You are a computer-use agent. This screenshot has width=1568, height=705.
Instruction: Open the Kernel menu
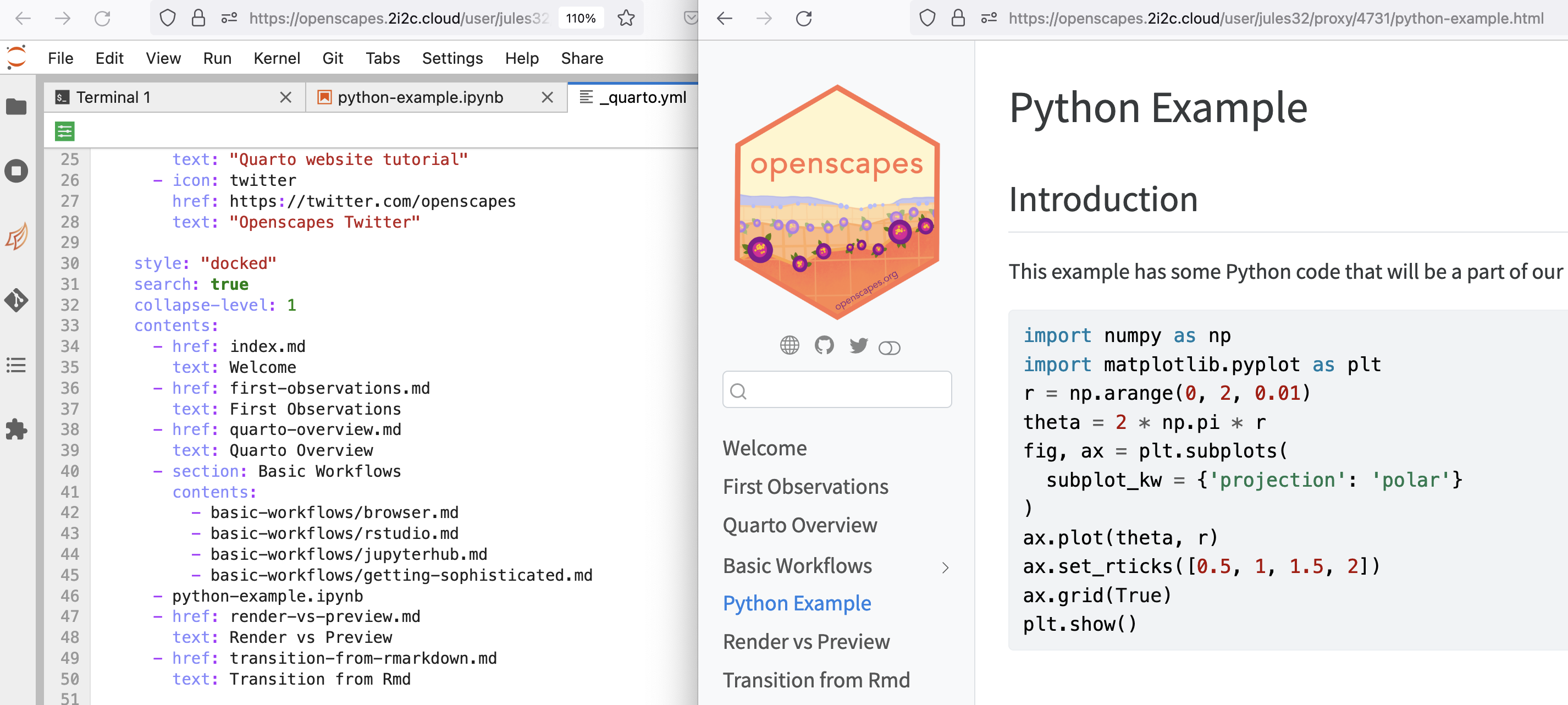pyautogui.click(x=277, y=58)
